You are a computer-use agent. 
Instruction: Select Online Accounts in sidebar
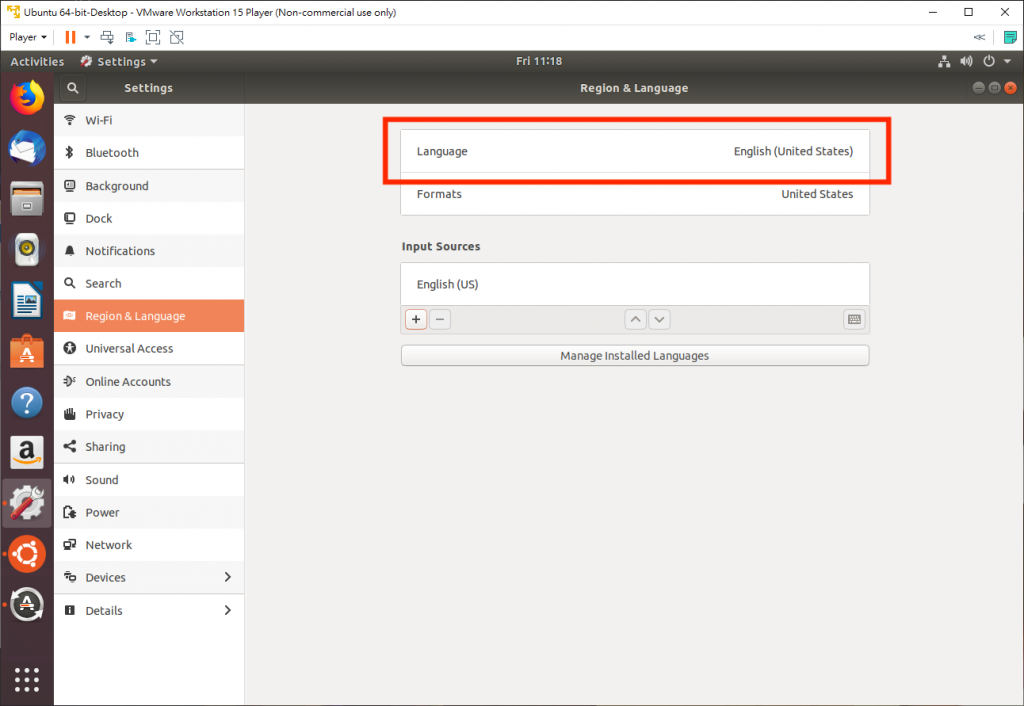tap(150, 381)
